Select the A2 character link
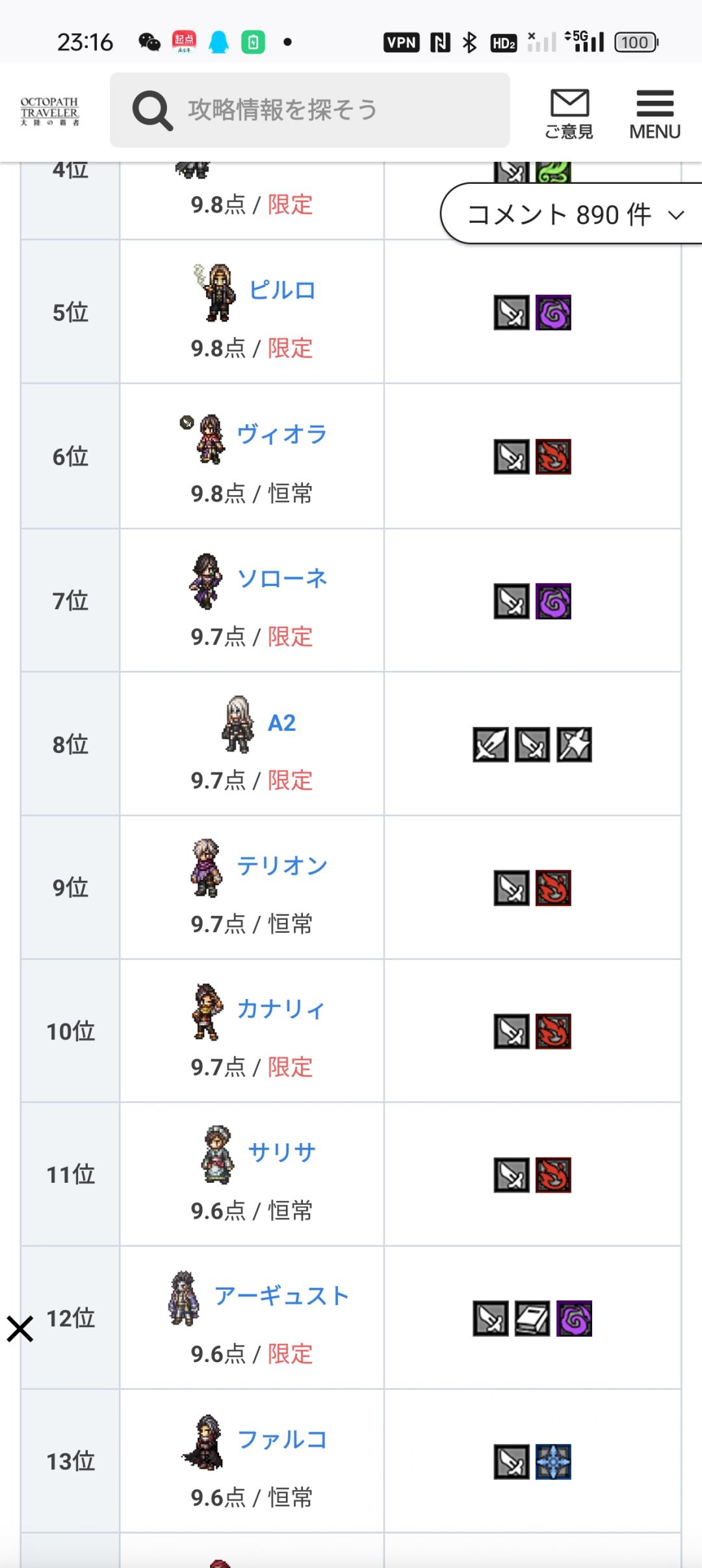The width and height of the screenshot is (702, 1568). click(281, 722)
